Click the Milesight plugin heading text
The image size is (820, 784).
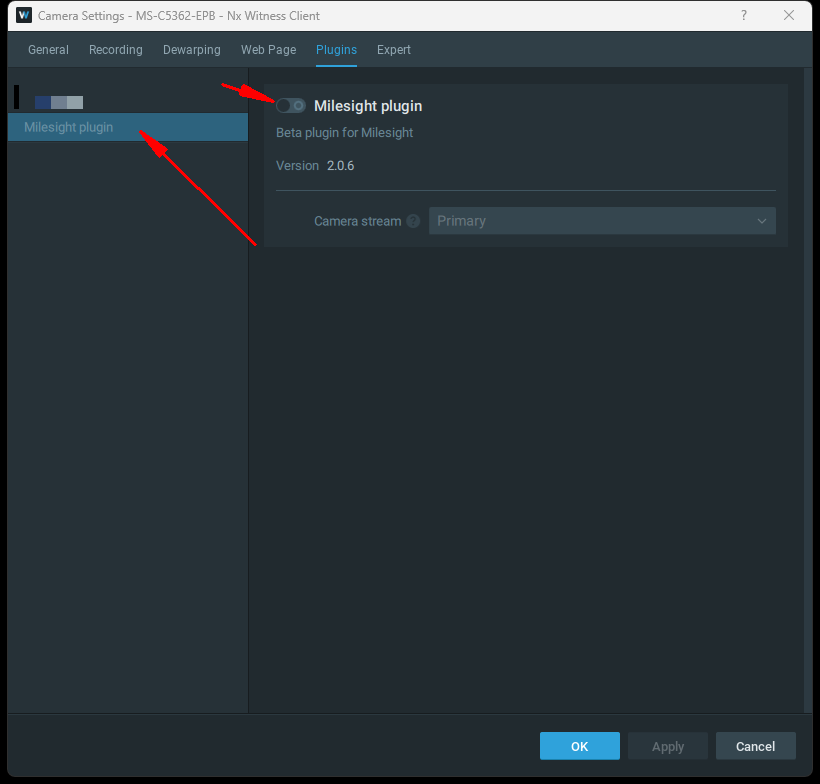click(x=368, y=106)
